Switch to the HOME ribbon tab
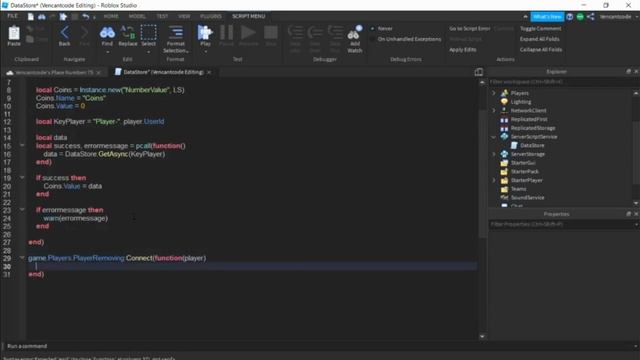The width and height of the screenshot is (640, 360). (x=111, y=16)
